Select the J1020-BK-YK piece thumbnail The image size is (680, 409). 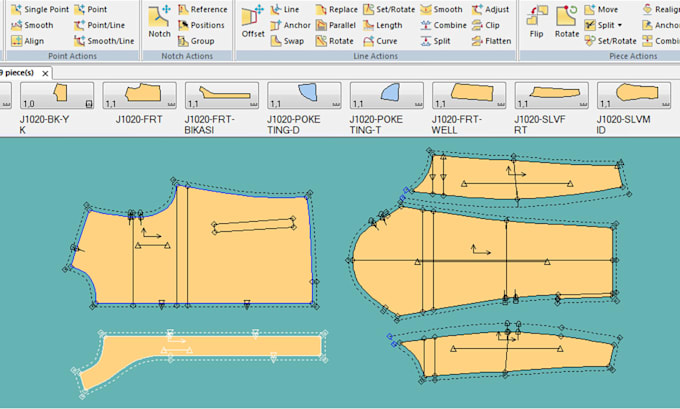coord(57,95)
